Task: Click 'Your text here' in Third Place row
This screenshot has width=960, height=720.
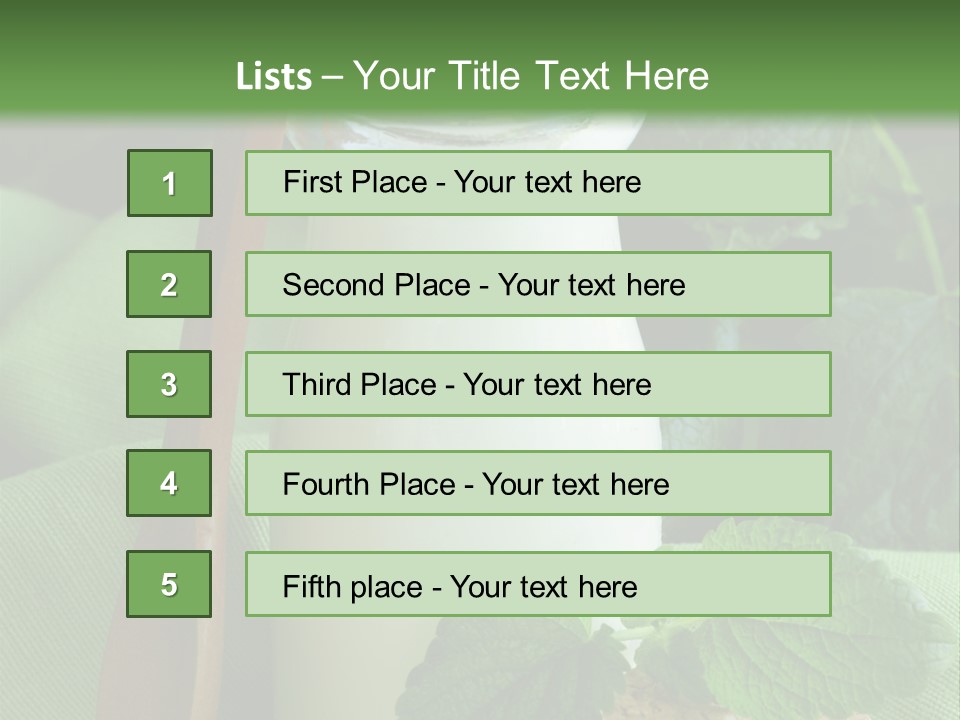Action: pos(557,384)
